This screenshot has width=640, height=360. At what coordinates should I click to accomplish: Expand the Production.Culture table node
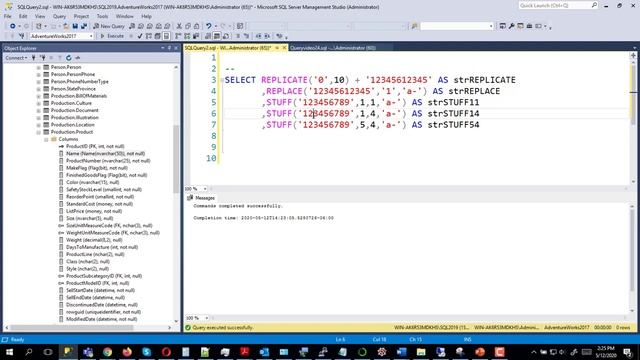tap(39, 103)
